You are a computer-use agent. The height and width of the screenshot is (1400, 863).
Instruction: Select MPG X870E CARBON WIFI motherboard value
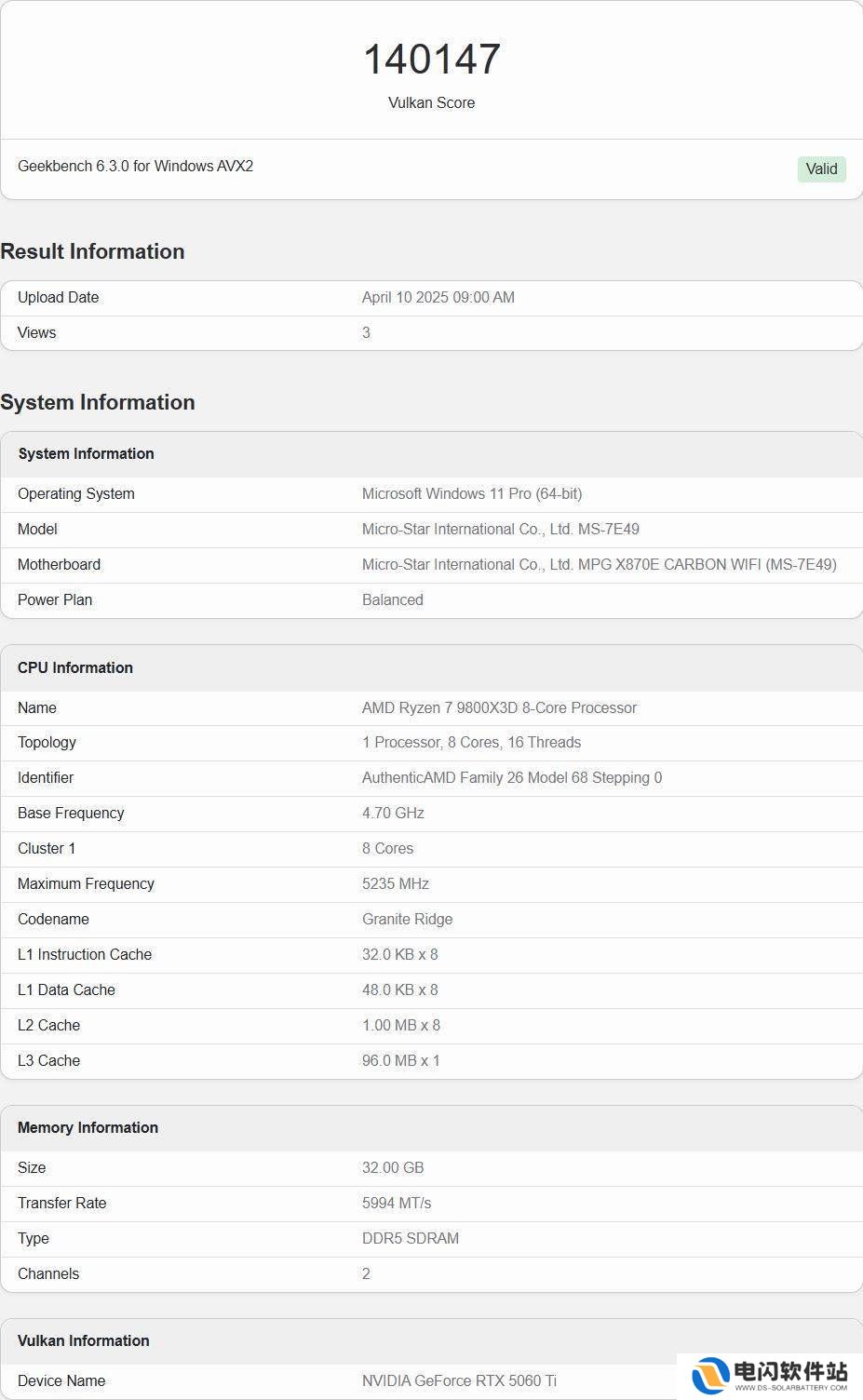coord(600,565)
